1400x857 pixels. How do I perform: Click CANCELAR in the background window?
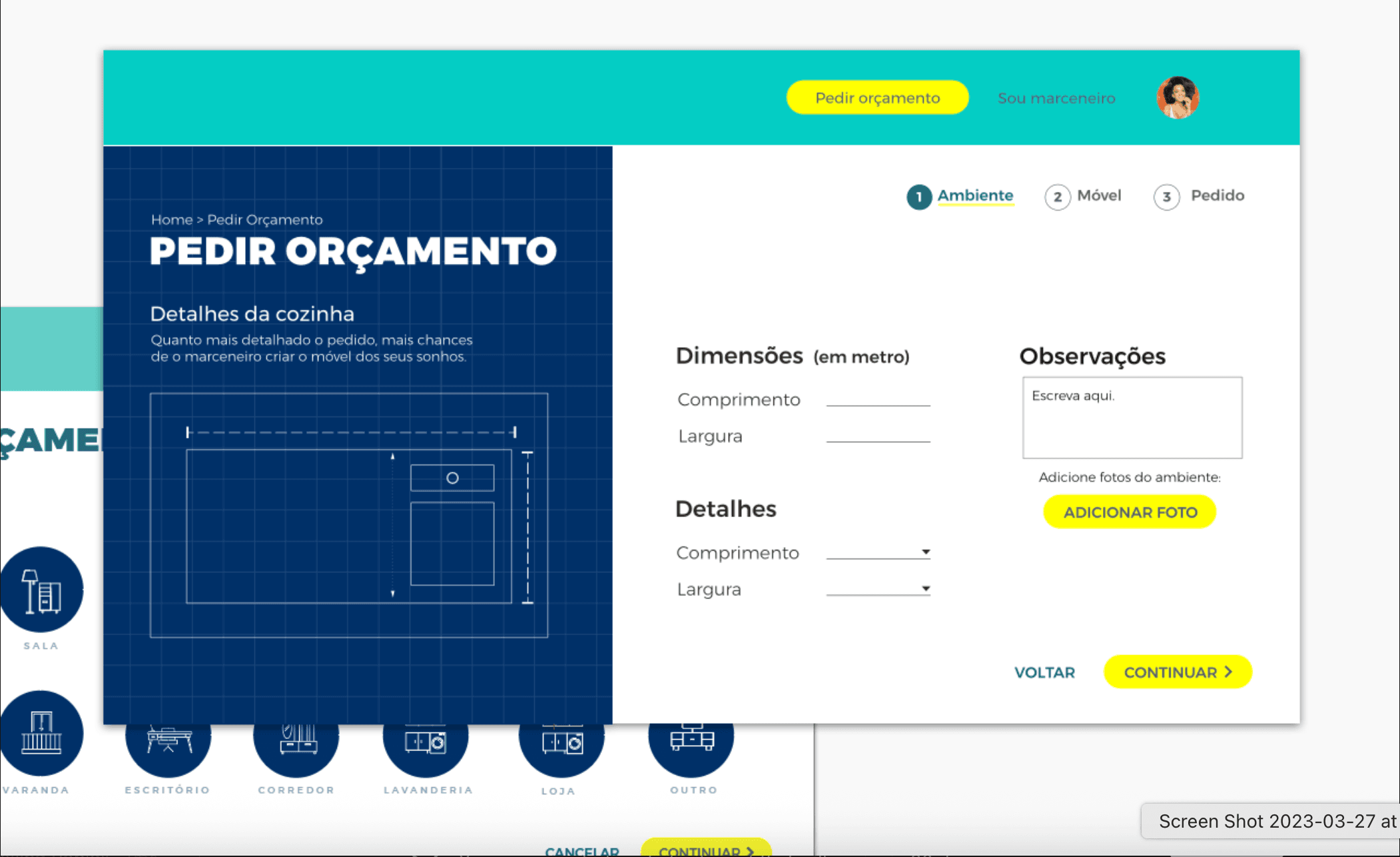tap(581, 851)
